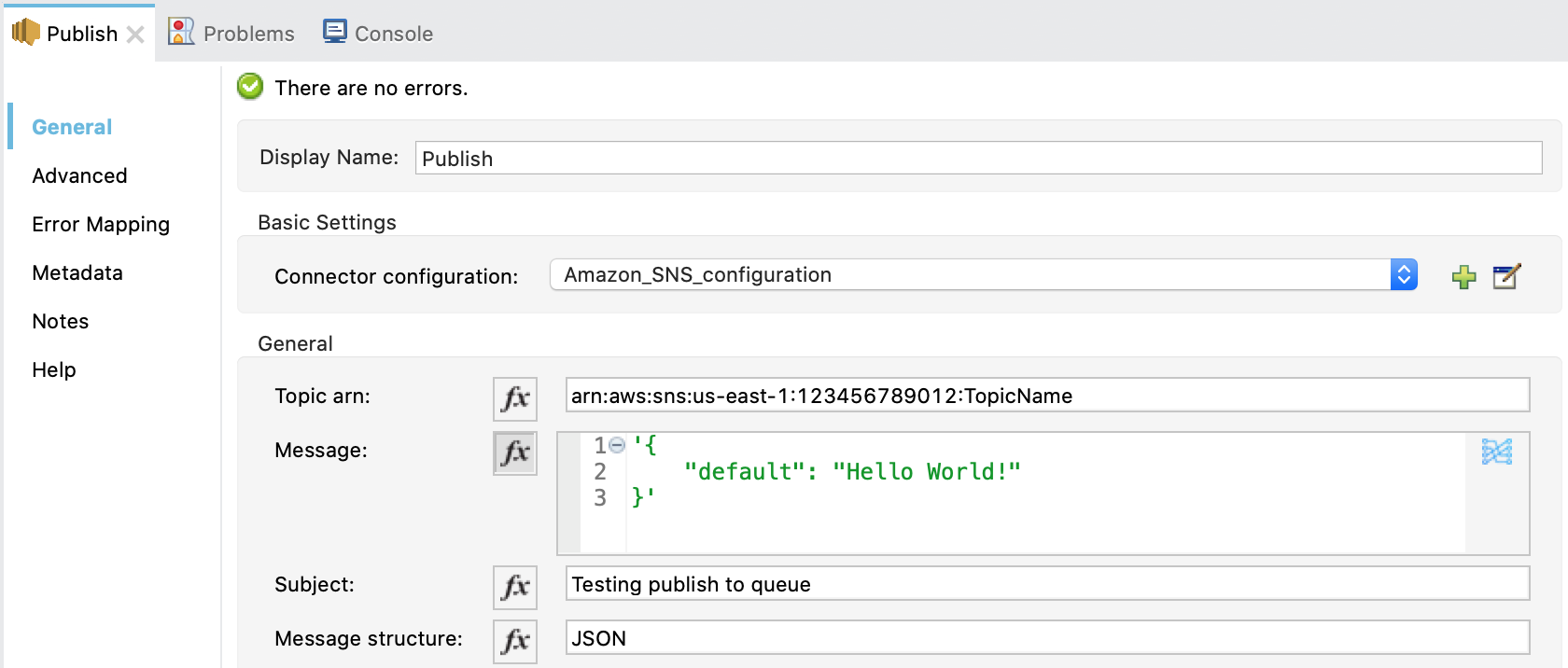Click the Problems tab icon

tap(180, 32)
